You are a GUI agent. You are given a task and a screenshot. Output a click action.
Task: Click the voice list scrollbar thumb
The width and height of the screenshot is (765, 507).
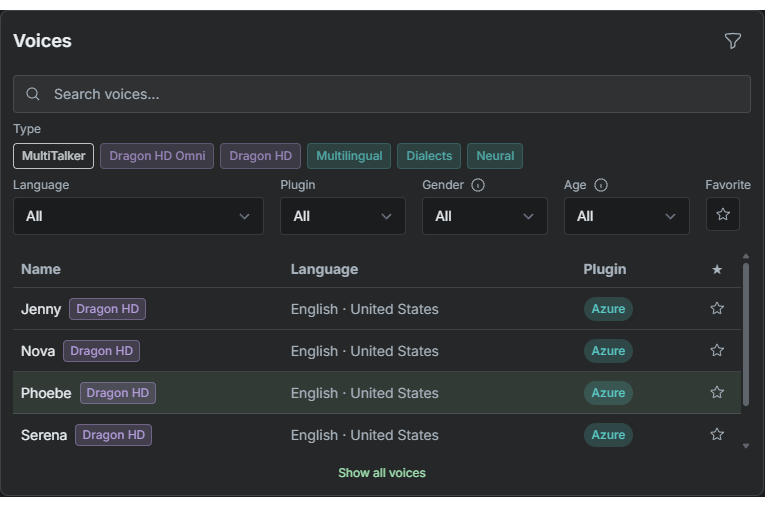pos(745,335)
